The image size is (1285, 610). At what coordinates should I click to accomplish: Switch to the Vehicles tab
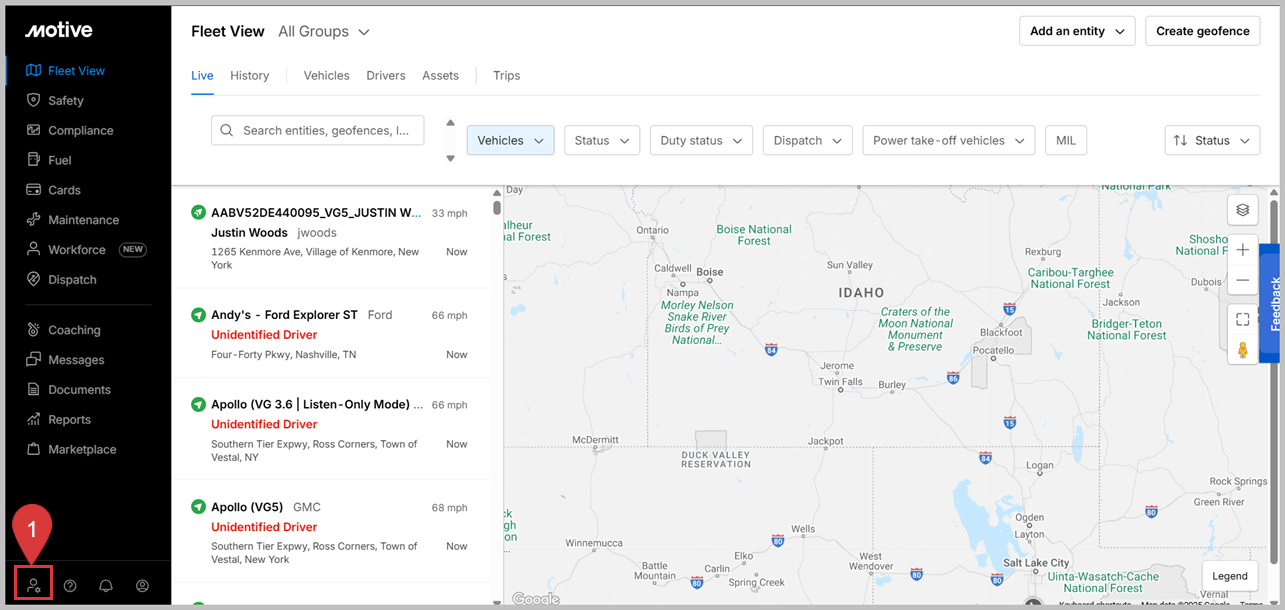click(x=326, y=76)
